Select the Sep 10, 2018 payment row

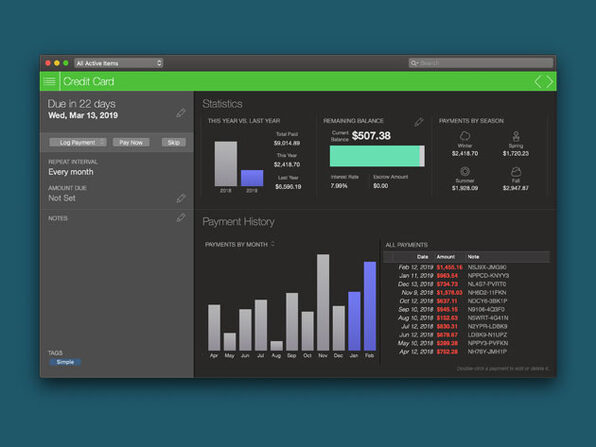[467, 309]
